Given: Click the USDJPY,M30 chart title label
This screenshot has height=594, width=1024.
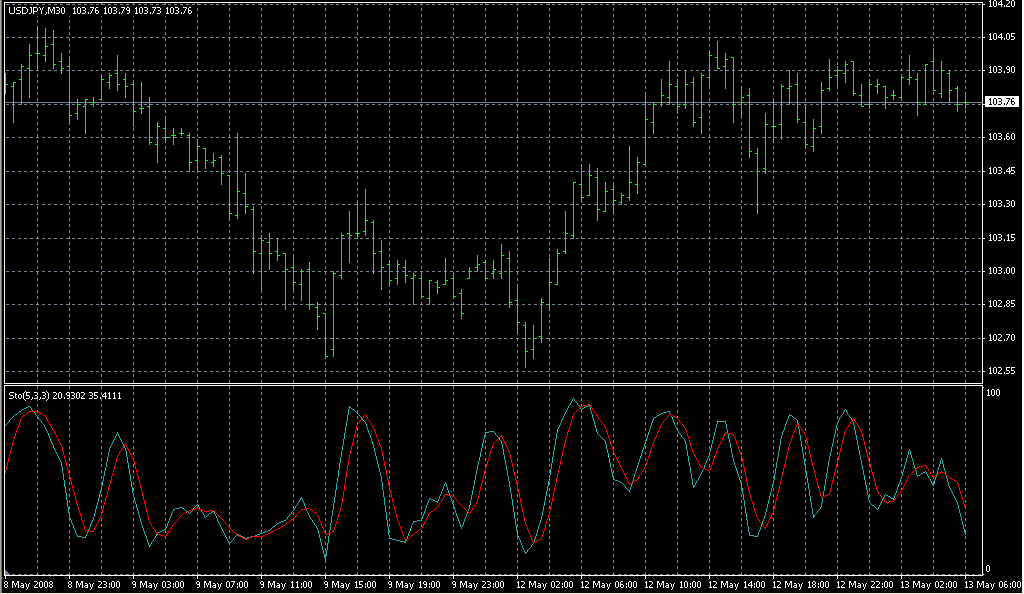Looking at the screenshot, I should click(37, 10).
